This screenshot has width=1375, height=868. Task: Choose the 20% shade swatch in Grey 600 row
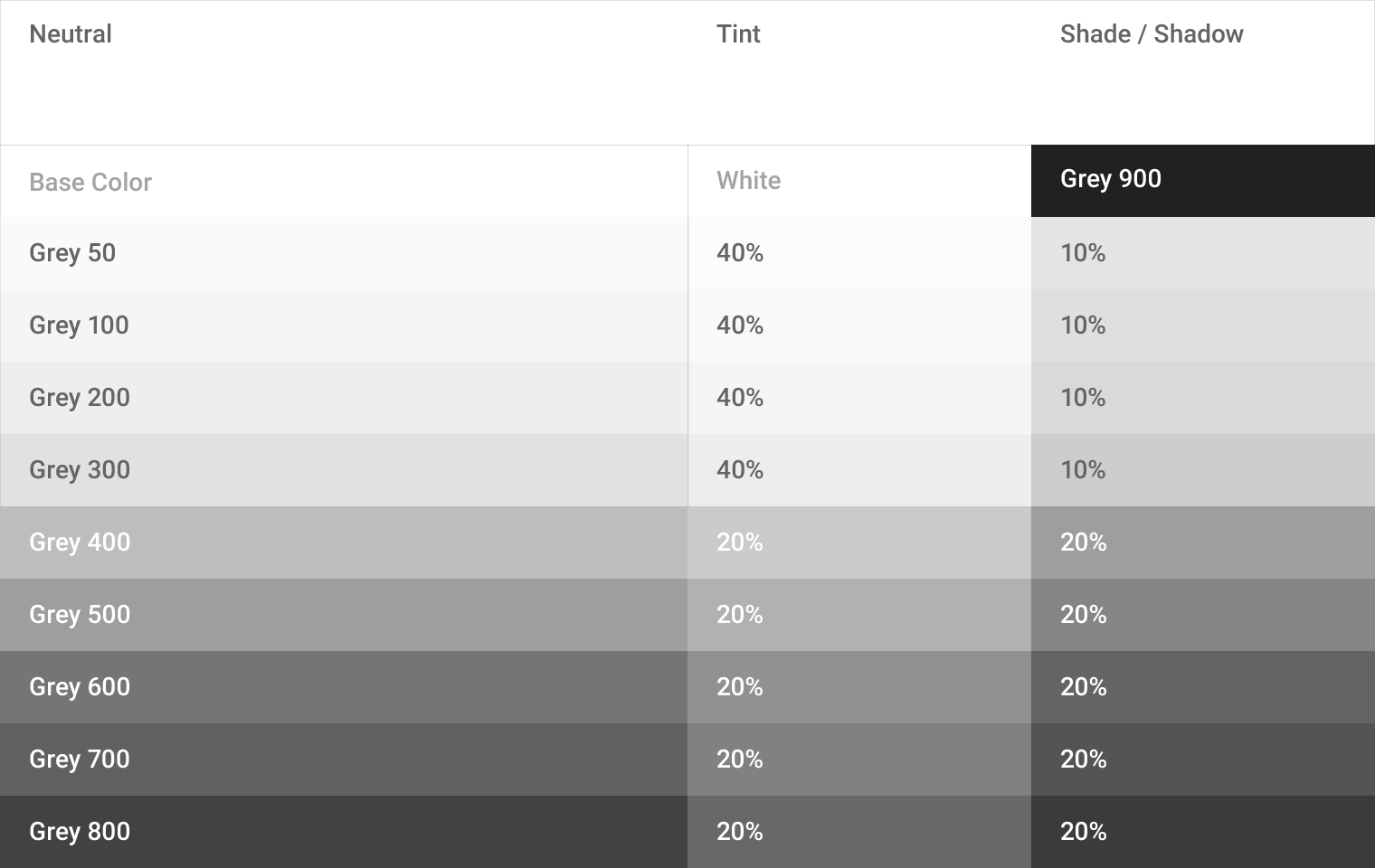click(x=1202, y=687)
